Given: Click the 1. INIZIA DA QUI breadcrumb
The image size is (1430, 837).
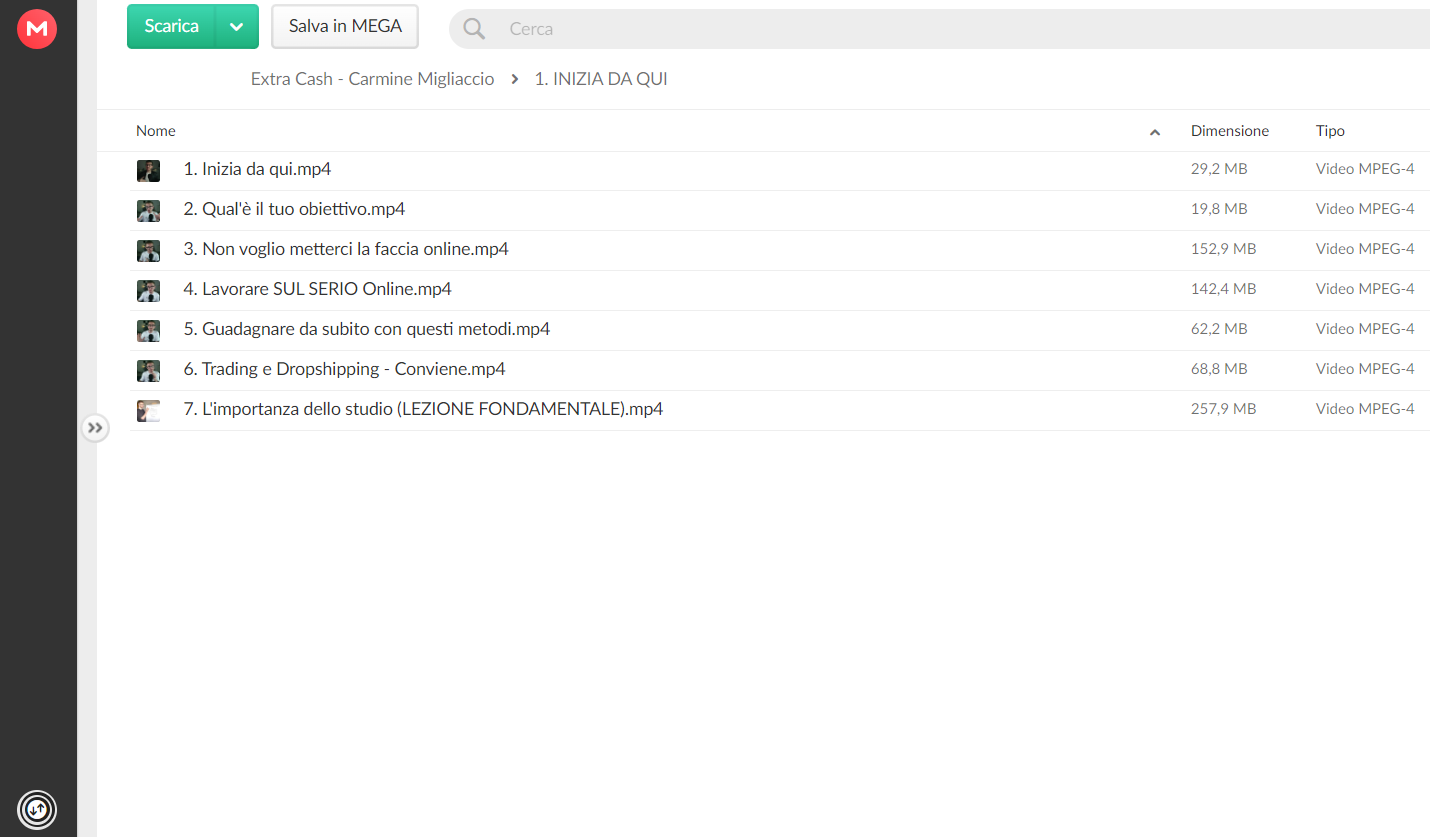Looking at the screenshot, I should (x=601, y=79).
